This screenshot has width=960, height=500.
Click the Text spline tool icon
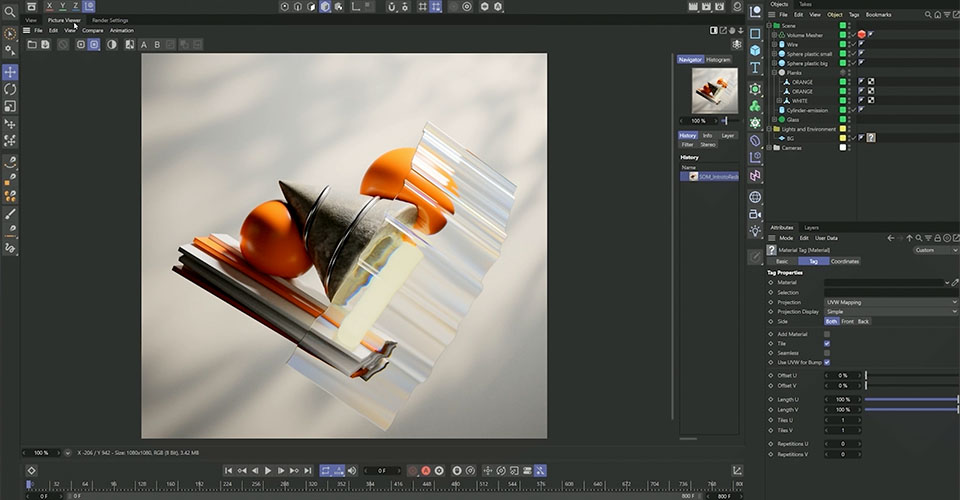pos(755,67)
